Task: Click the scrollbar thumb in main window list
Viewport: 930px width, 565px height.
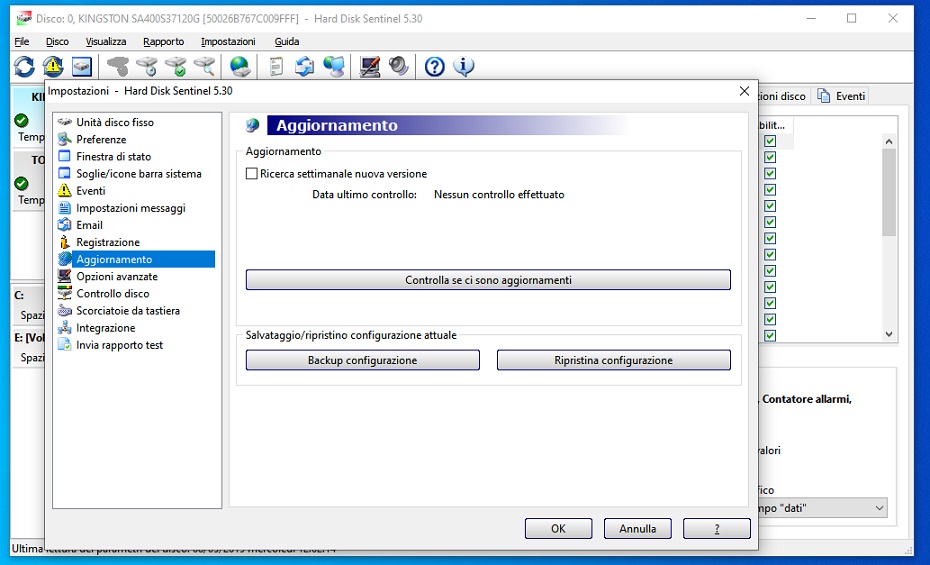Action: click(888, 192)
